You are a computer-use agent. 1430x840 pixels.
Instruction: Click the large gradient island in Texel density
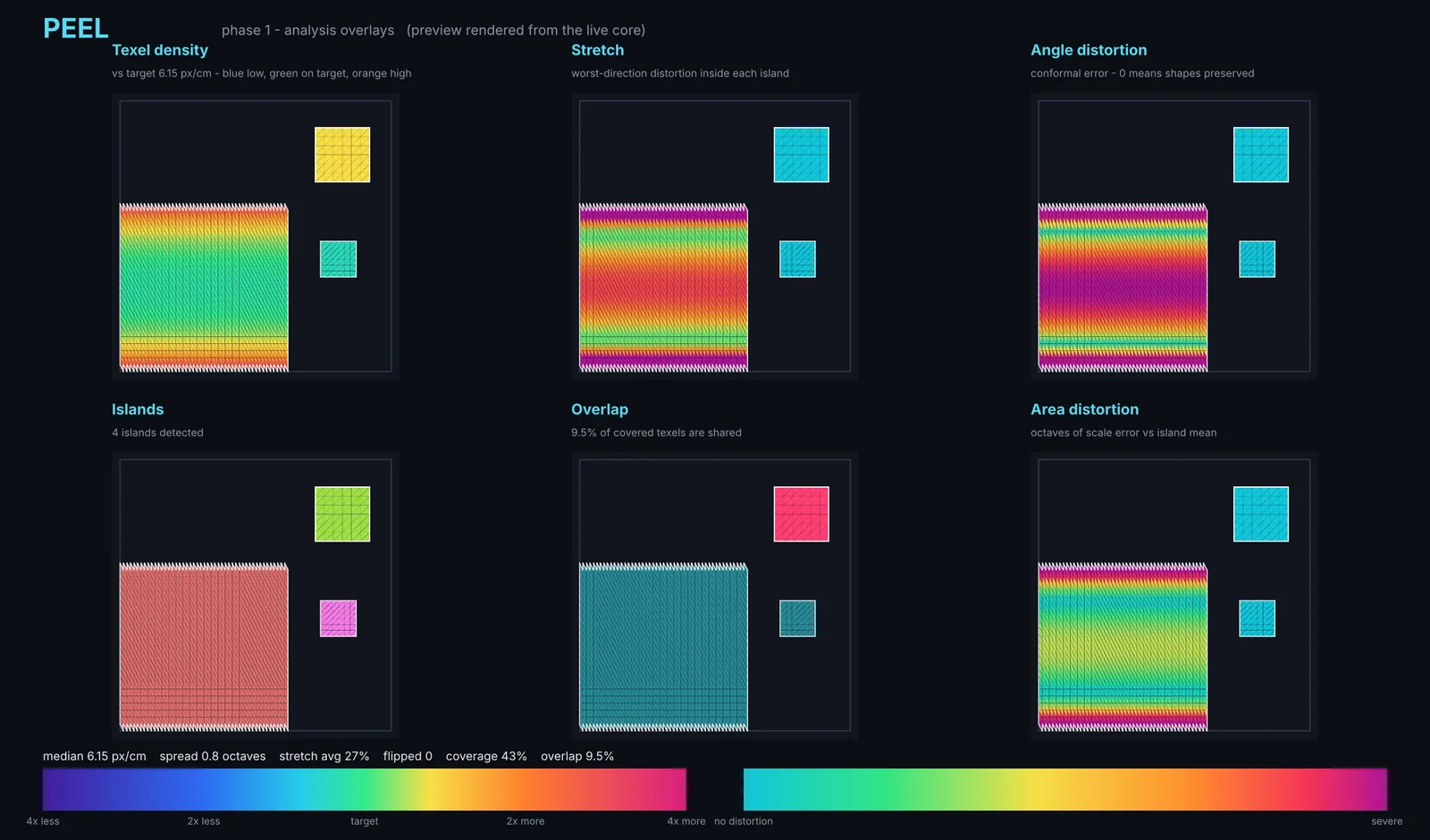click(x=204, y=288)
